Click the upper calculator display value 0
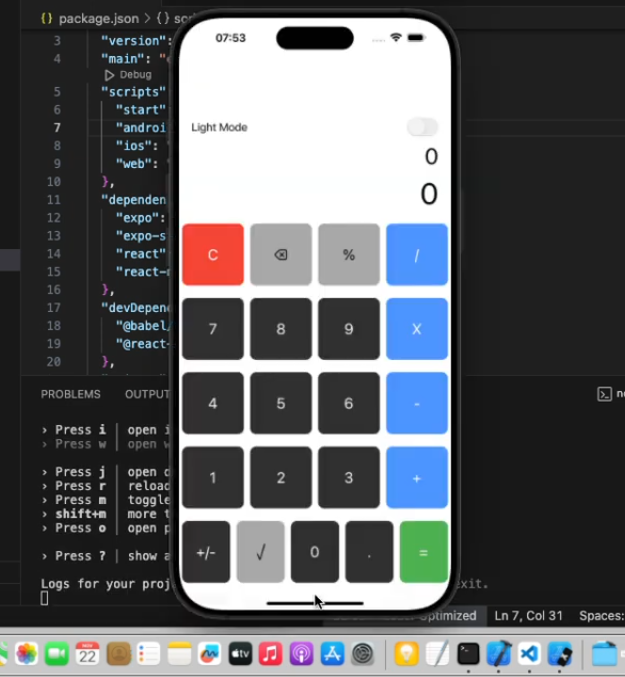This screenshot has height=677, width=625. tap(431, 156)
